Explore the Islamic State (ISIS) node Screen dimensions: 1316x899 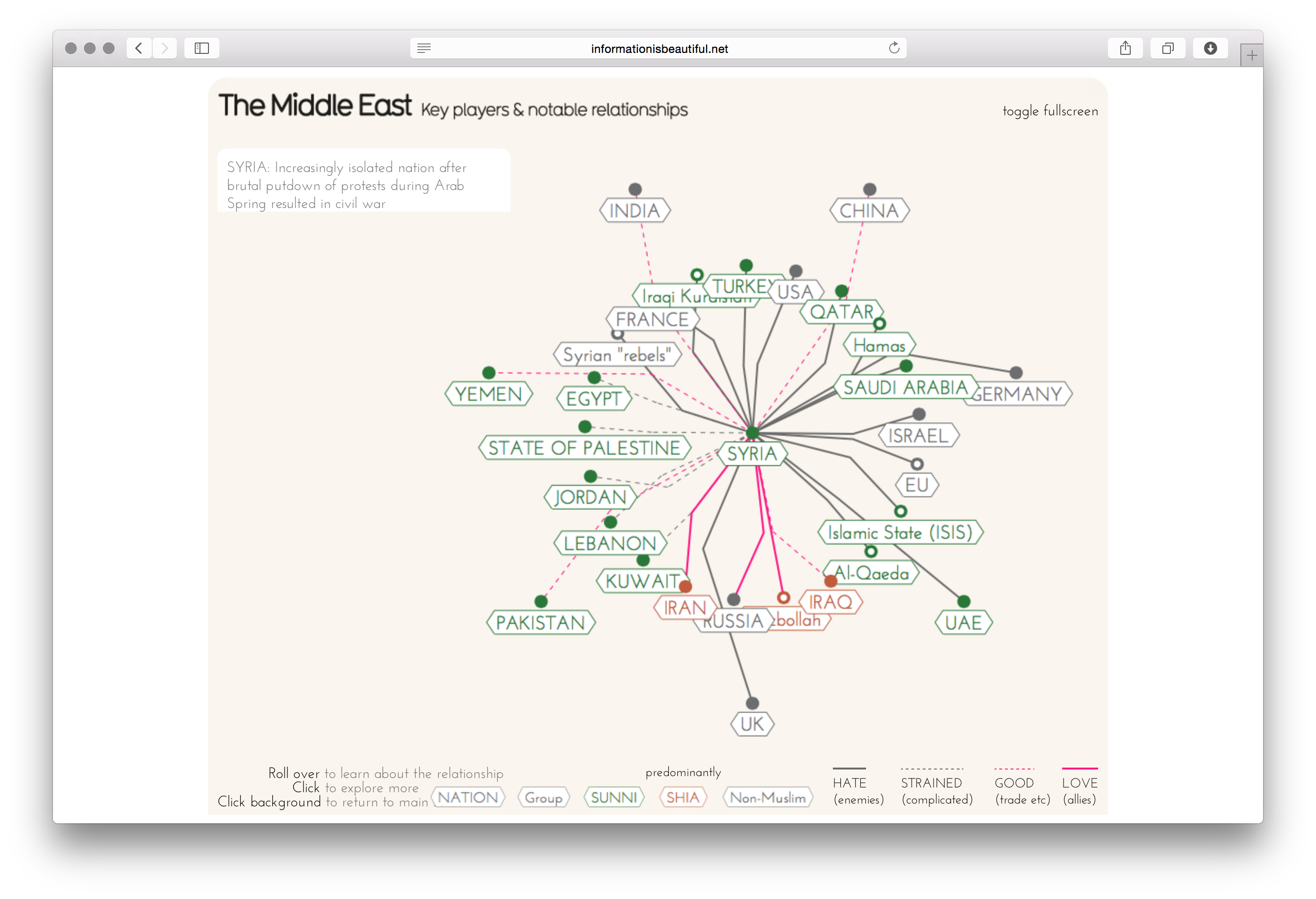[901, 532]
